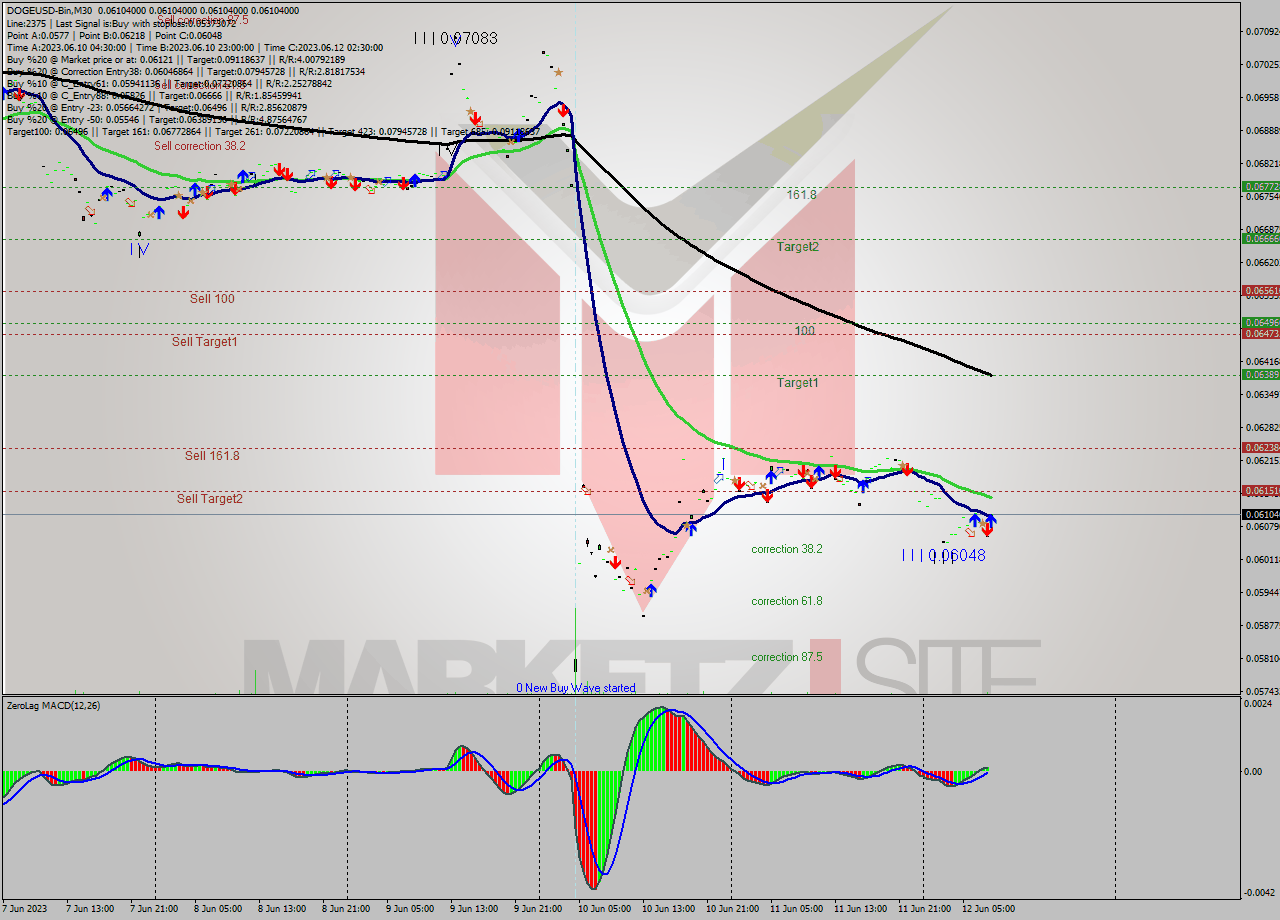The image size is (1280, 920).
Task: Click the '7 Jun 2023' date label
Action: pos(24,909)
